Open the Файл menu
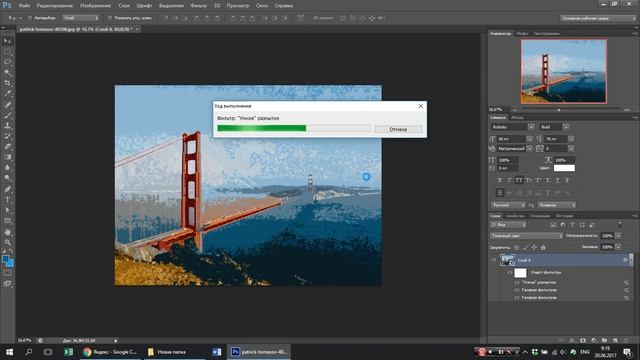Viewport: 640px width, 360px height. pos(24,6)
